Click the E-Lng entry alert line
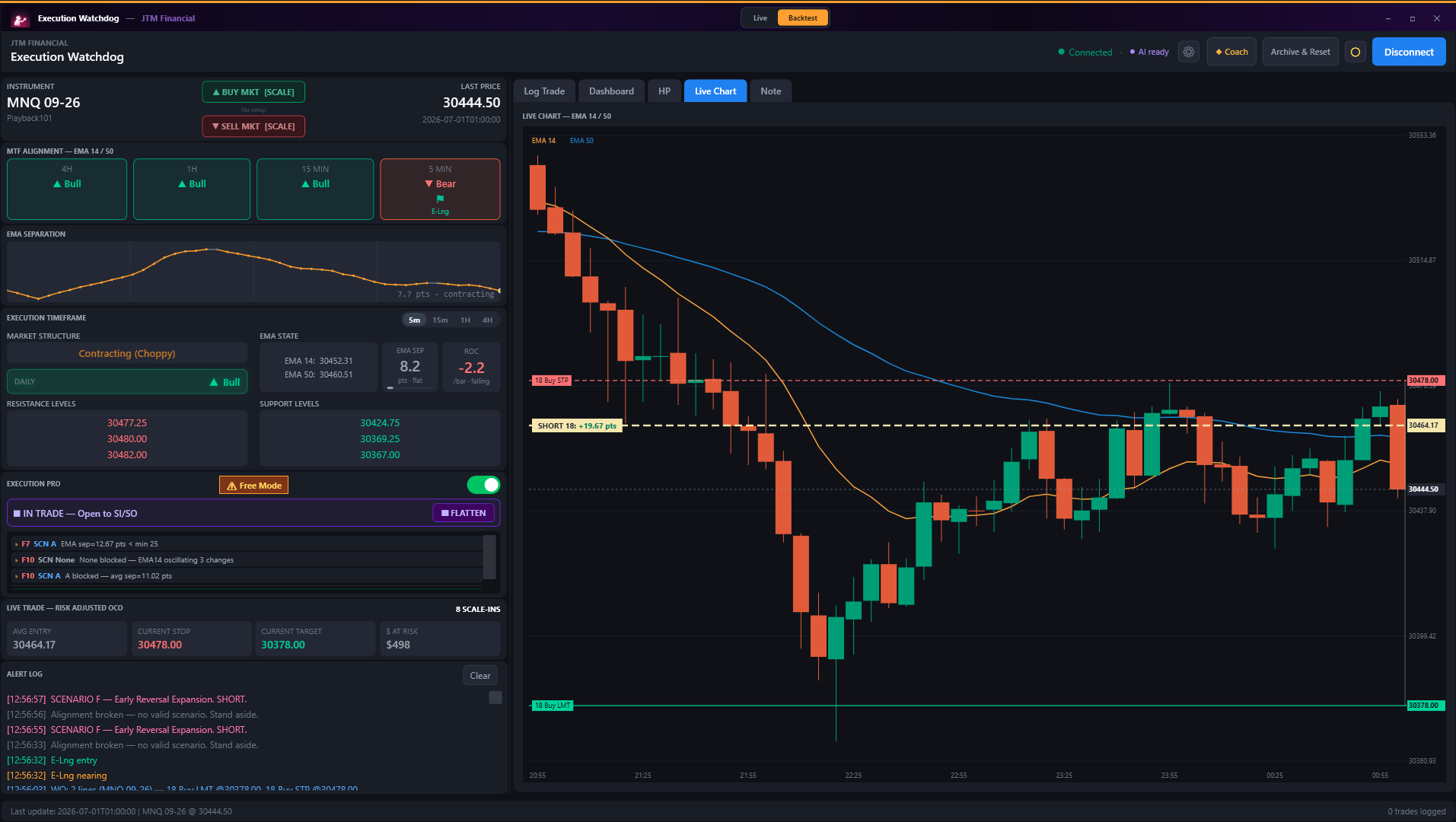The height and width of the screenshot is (822, 1456). tap(53, 760)
